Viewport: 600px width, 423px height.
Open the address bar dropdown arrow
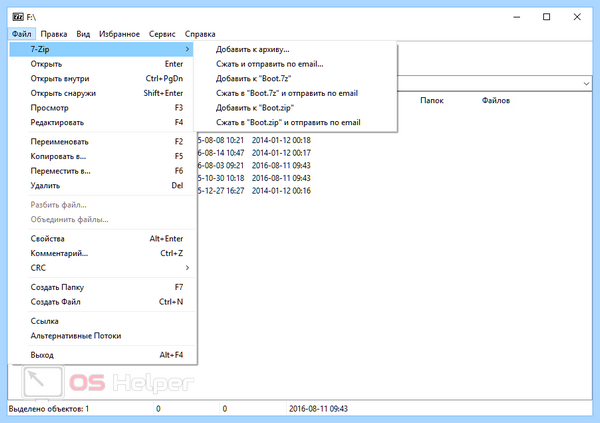pos(586,83)
